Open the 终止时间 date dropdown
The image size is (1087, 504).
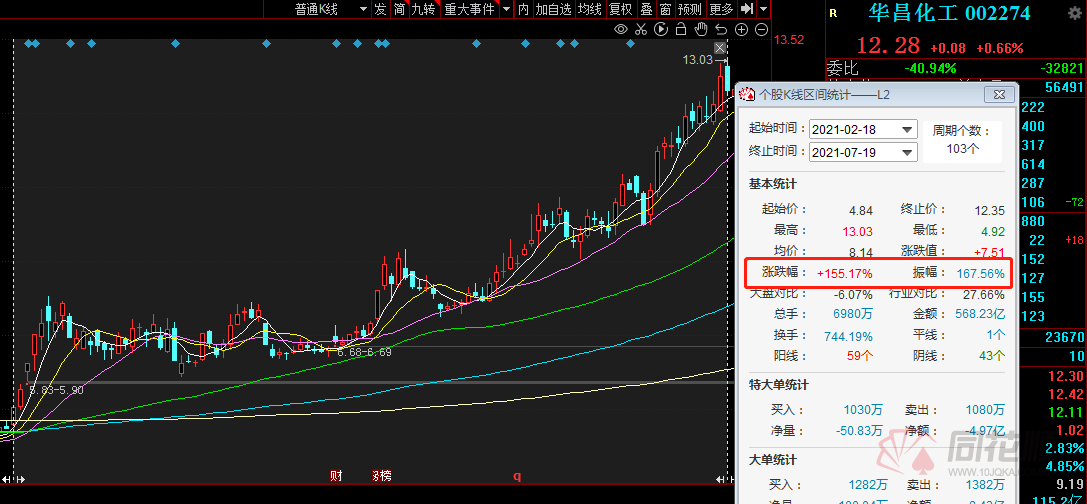[x=907, y=153]
